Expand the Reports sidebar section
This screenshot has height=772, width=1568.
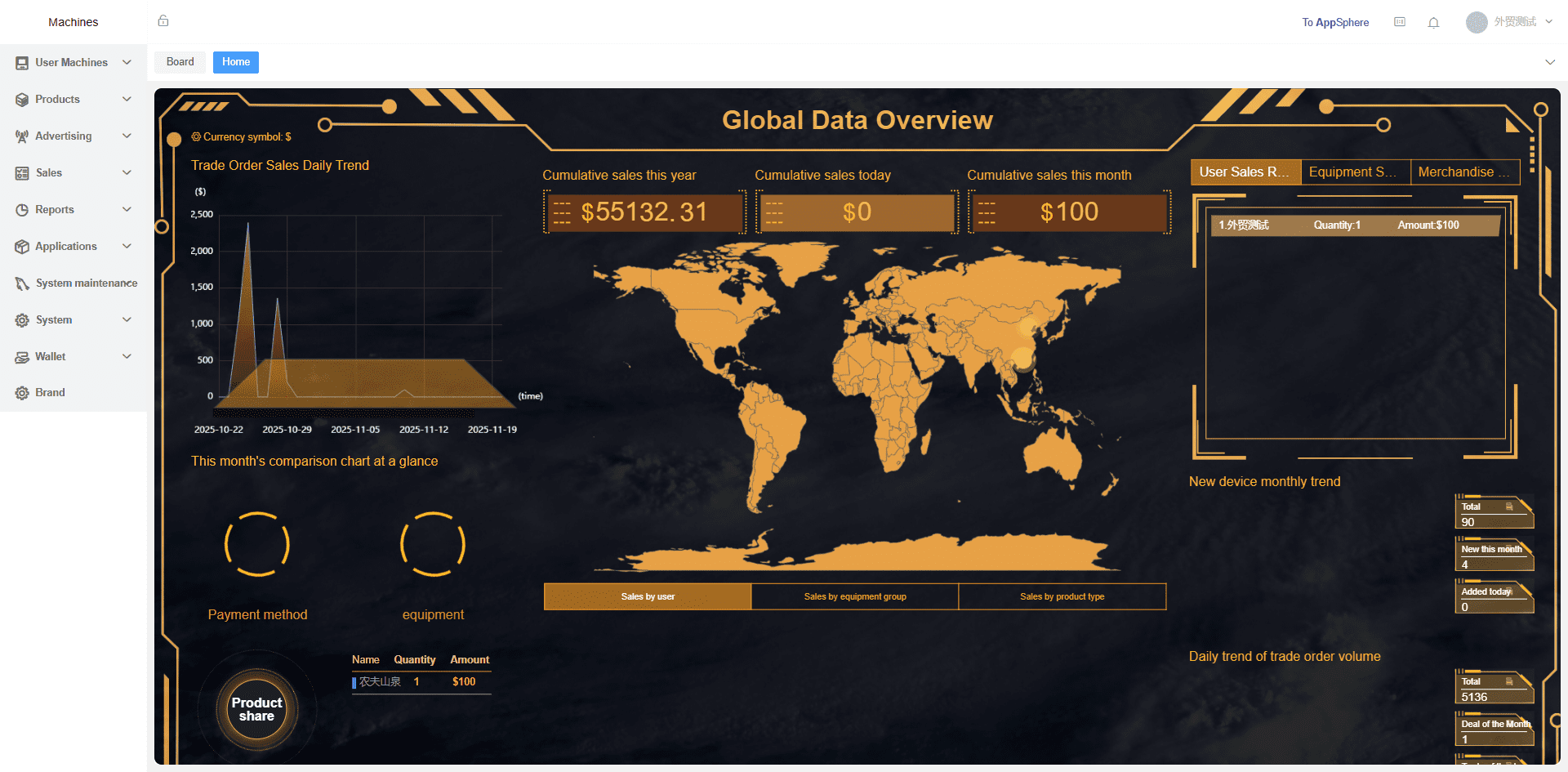[x=73, y=210]
